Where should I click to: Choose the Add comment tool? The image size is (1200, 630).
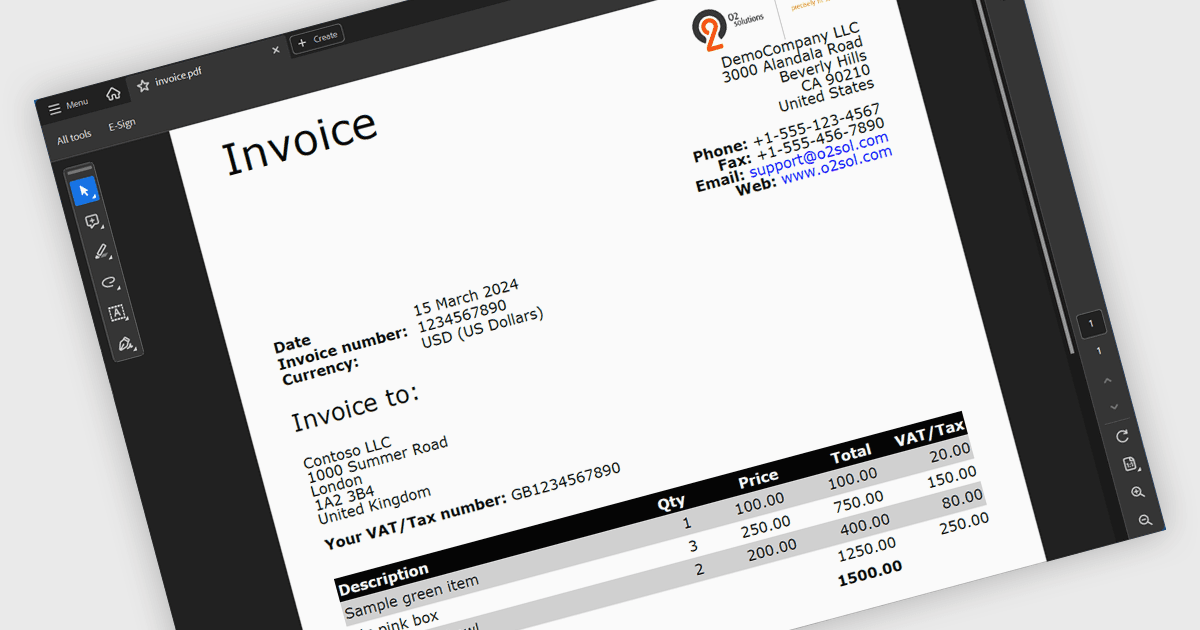[x=92, y=222]
